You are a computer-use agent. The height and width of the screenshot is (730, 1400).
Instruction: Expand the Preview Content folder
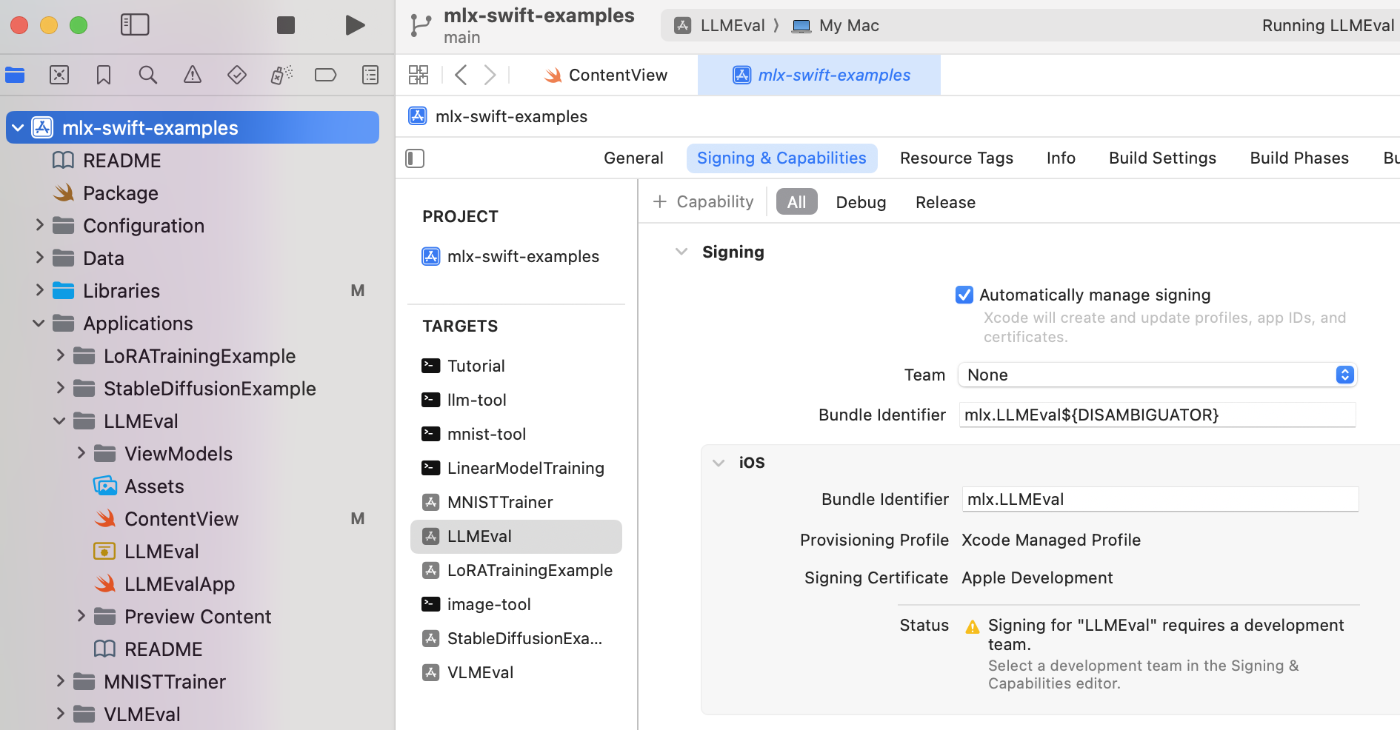82,616
